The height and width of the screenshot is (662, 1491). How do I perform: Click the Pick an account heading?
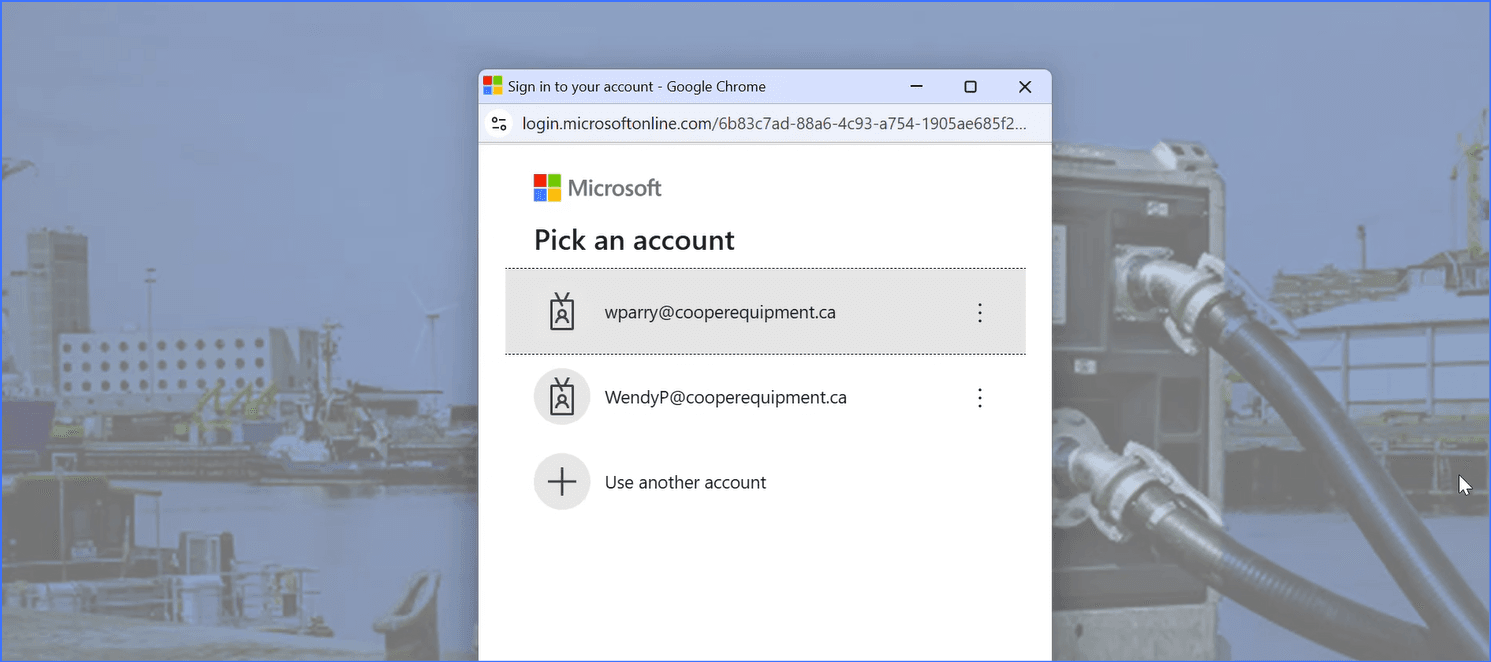[x=634, y=240]
